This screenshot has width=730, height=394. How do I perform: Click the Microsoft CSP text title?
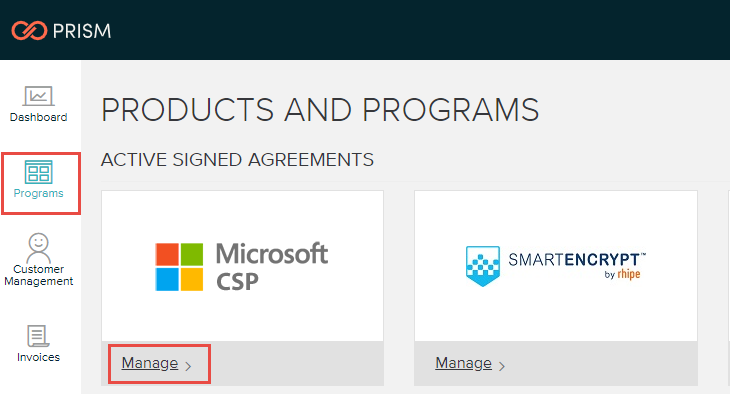pyautogui.click(x=272, y=267)
